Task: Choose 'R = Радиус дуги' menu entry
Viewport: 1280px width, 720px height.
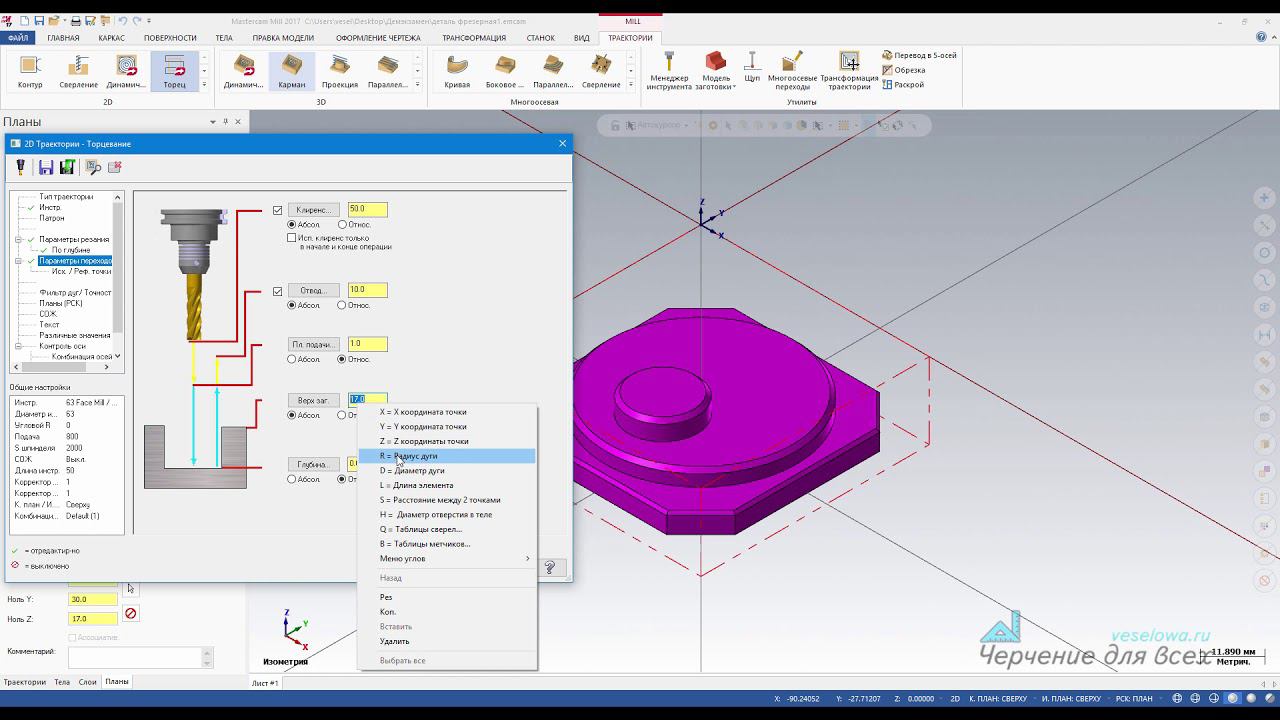Action: [x=447, y=456]
